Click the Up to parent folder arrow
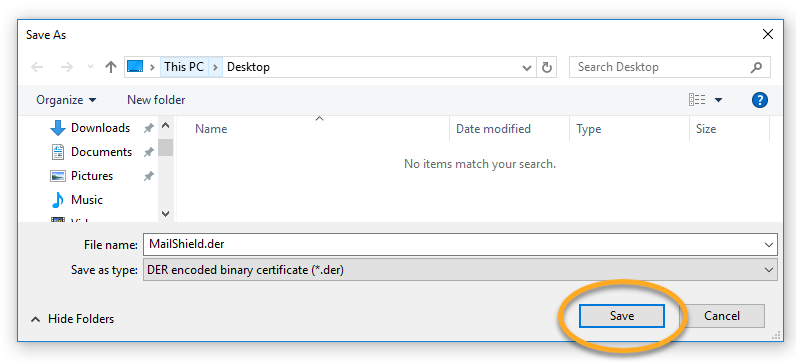Viewport: 796px width, 363px height. (111, 67)
